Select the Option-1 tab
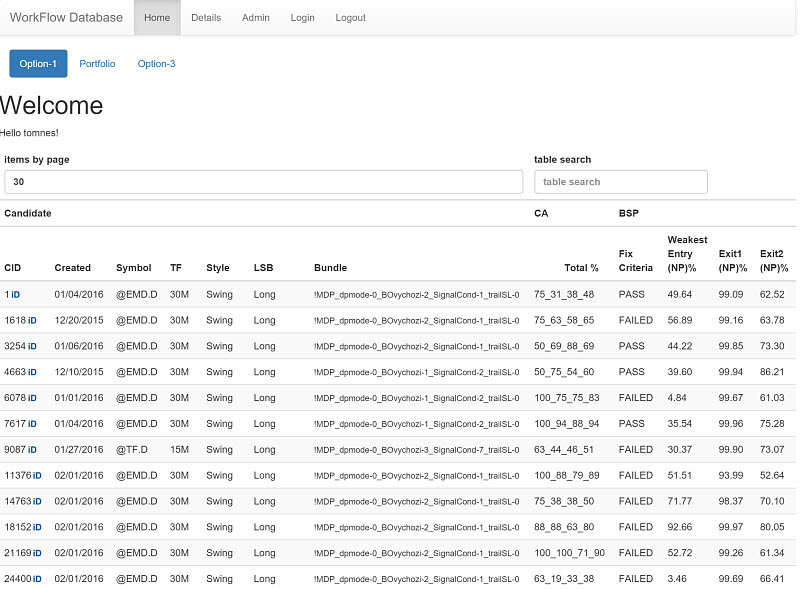 click(38, 64)
